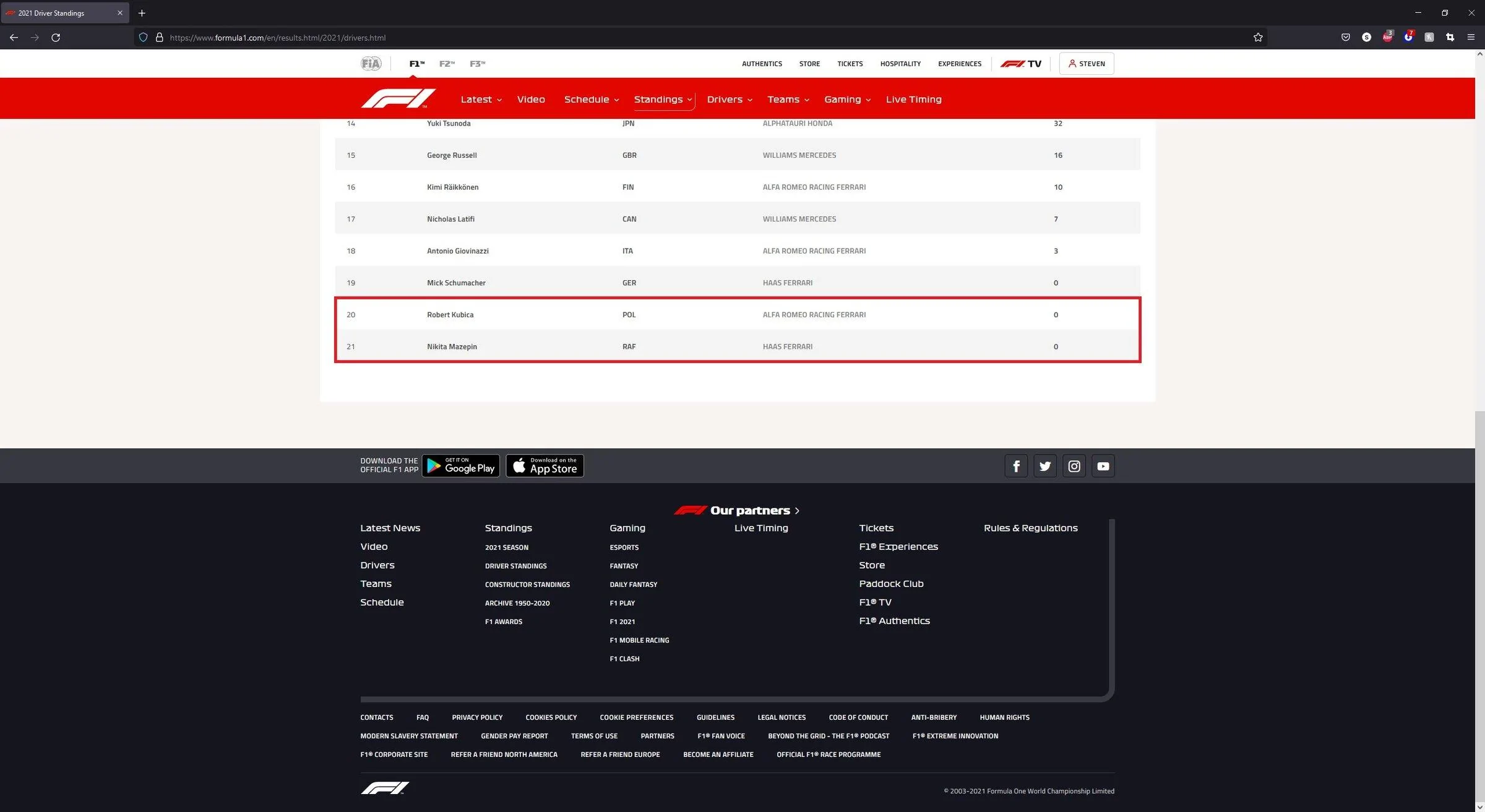This screenshot has width=1485, height=812.
Task: Open footer F1 Mobile Racing link
Action: tap(639, 640)
